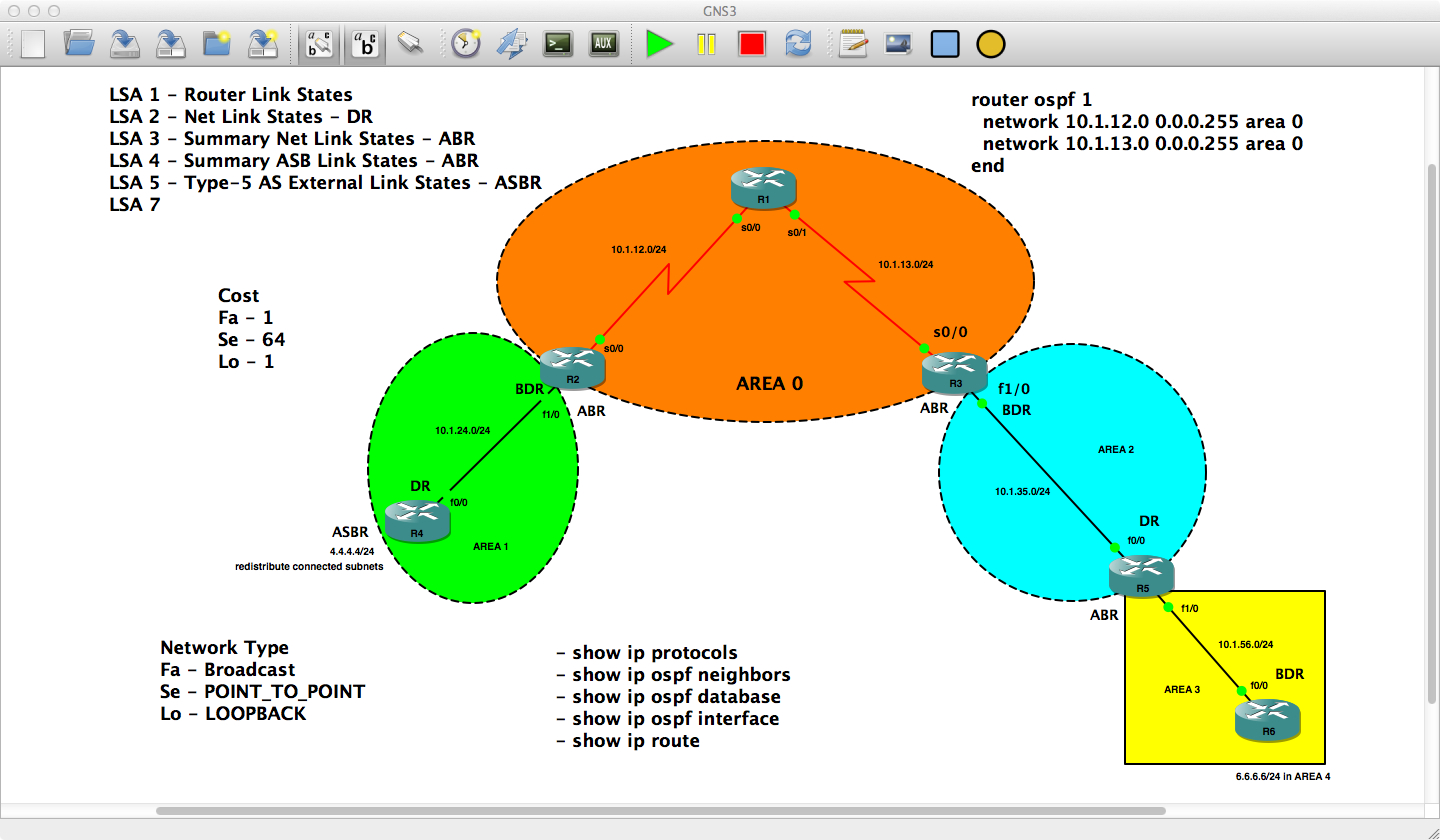
Task: Toggle the show interface labels icon
Action: tap(318, 43)
